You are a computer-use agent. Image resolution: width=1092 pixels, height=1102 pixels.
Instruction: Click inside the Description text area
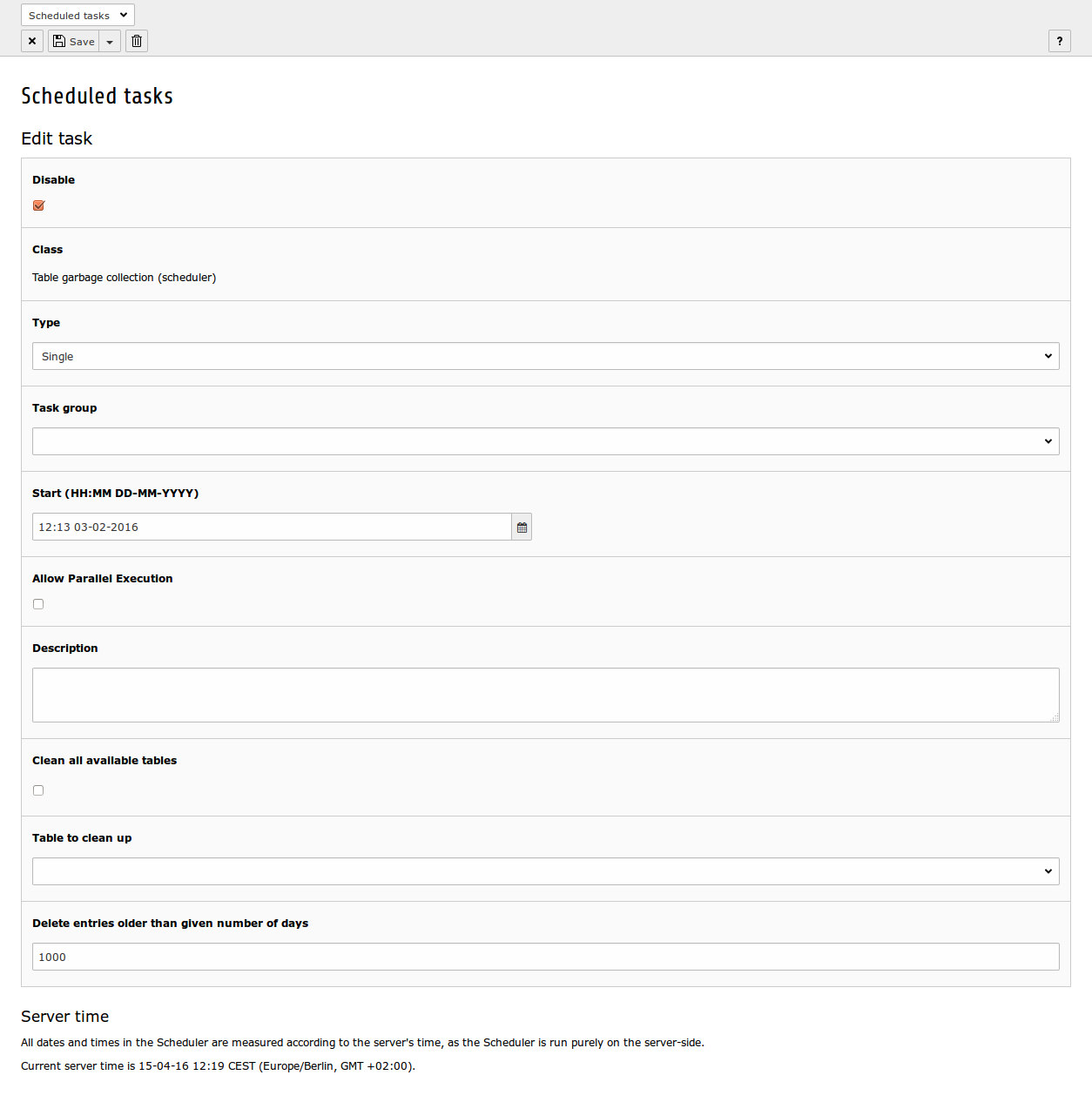point(546,695)
